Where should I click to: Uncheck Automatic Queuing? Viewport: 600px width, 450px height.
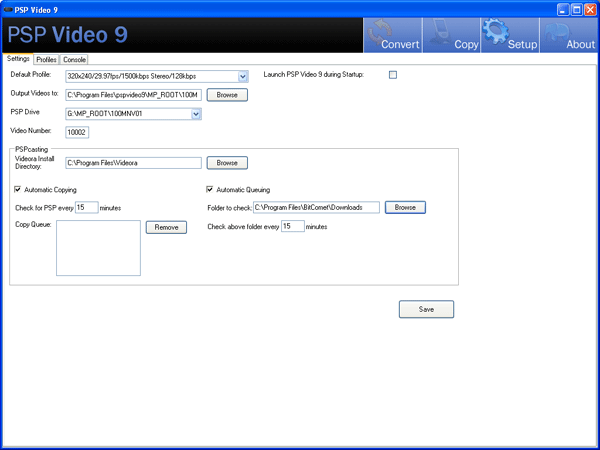click(x=210, y=189)
